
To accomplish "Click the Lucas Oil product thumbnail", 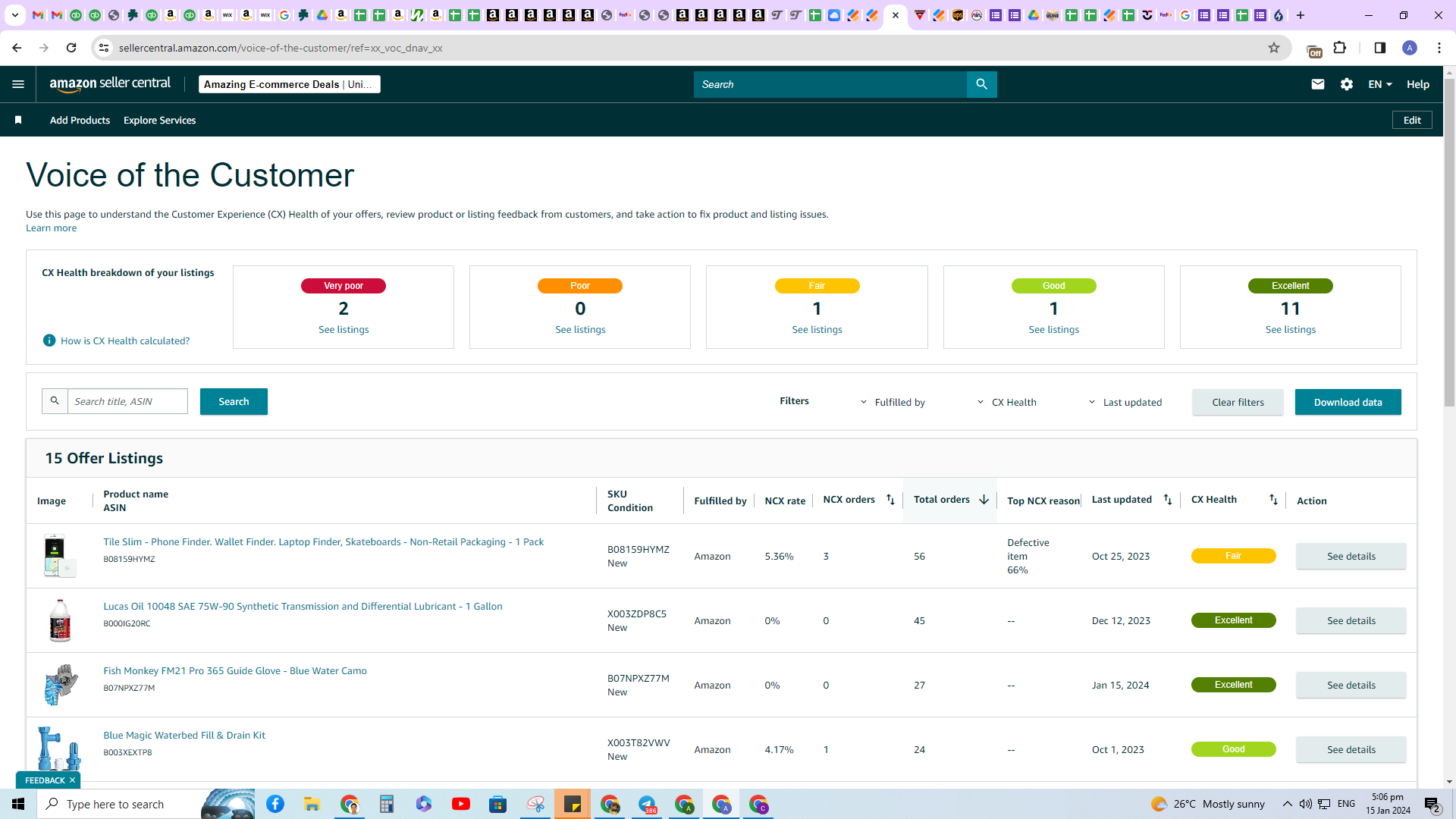I will (x=59, y=620).
